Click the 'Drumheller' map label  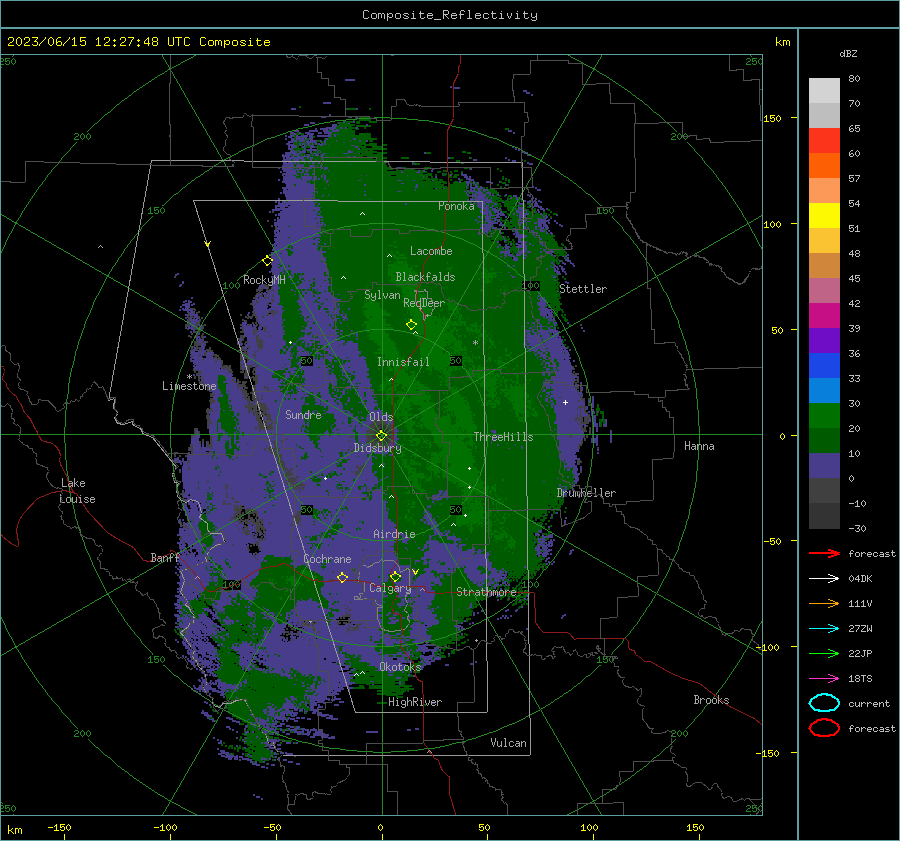pyautogui.click(x=586, y=493)
